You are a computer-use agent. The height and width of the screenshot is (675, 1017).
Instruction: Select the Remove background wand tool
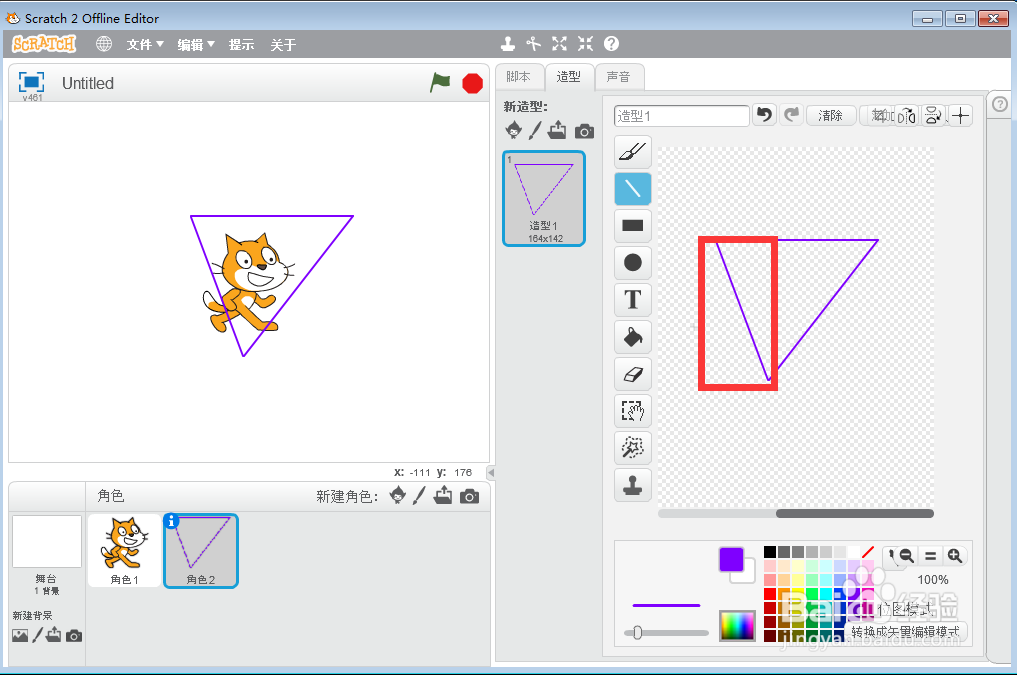click(632, 448)
